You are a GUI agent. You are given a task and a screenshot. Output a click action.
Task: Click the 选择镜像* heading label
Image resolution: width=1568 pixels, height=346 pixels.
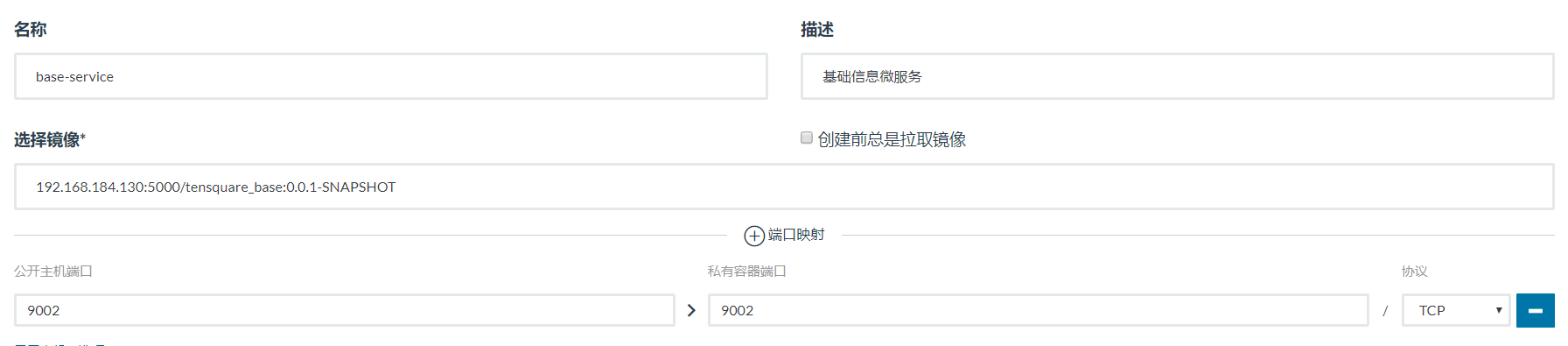pyautogui.click(x=50, y=140)
